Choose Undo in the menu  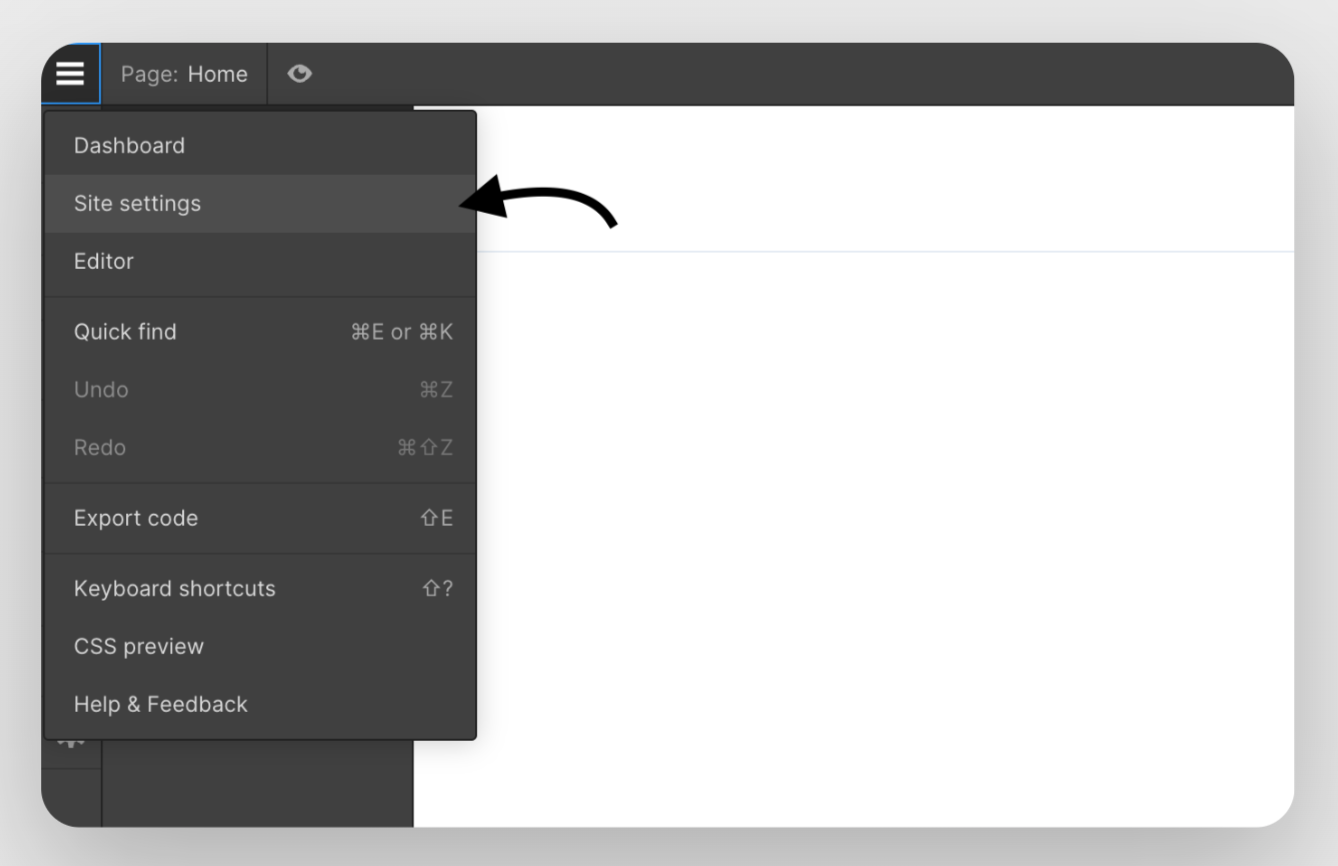(x=260, y=390)
